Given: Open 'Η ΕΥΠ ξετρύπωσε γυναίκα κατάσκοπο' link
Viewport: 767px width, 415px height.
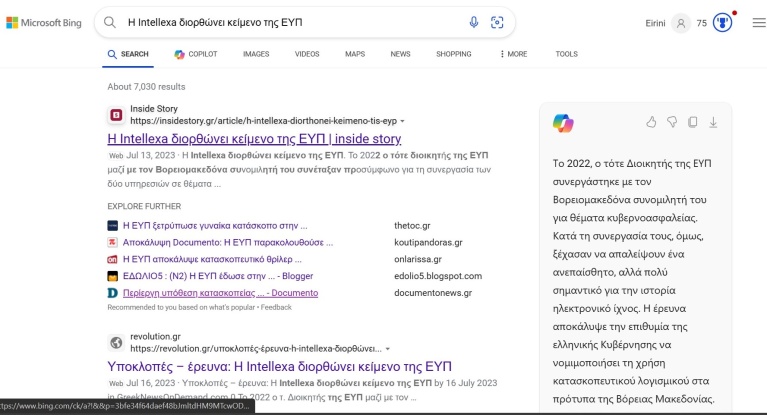Looking at the screenshot, I should (x=215, y=226).
